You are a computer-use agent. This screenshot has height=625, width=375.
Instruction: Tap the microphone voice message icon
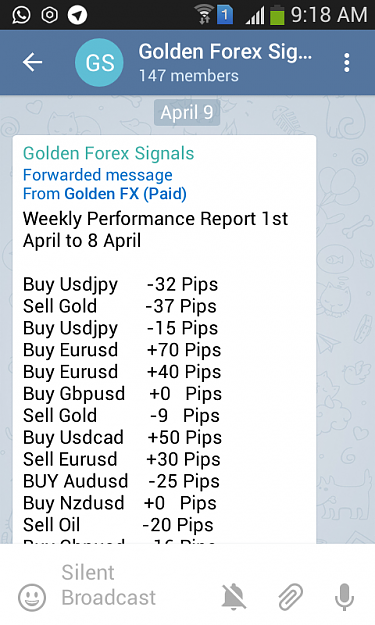(x=344, y=597)
